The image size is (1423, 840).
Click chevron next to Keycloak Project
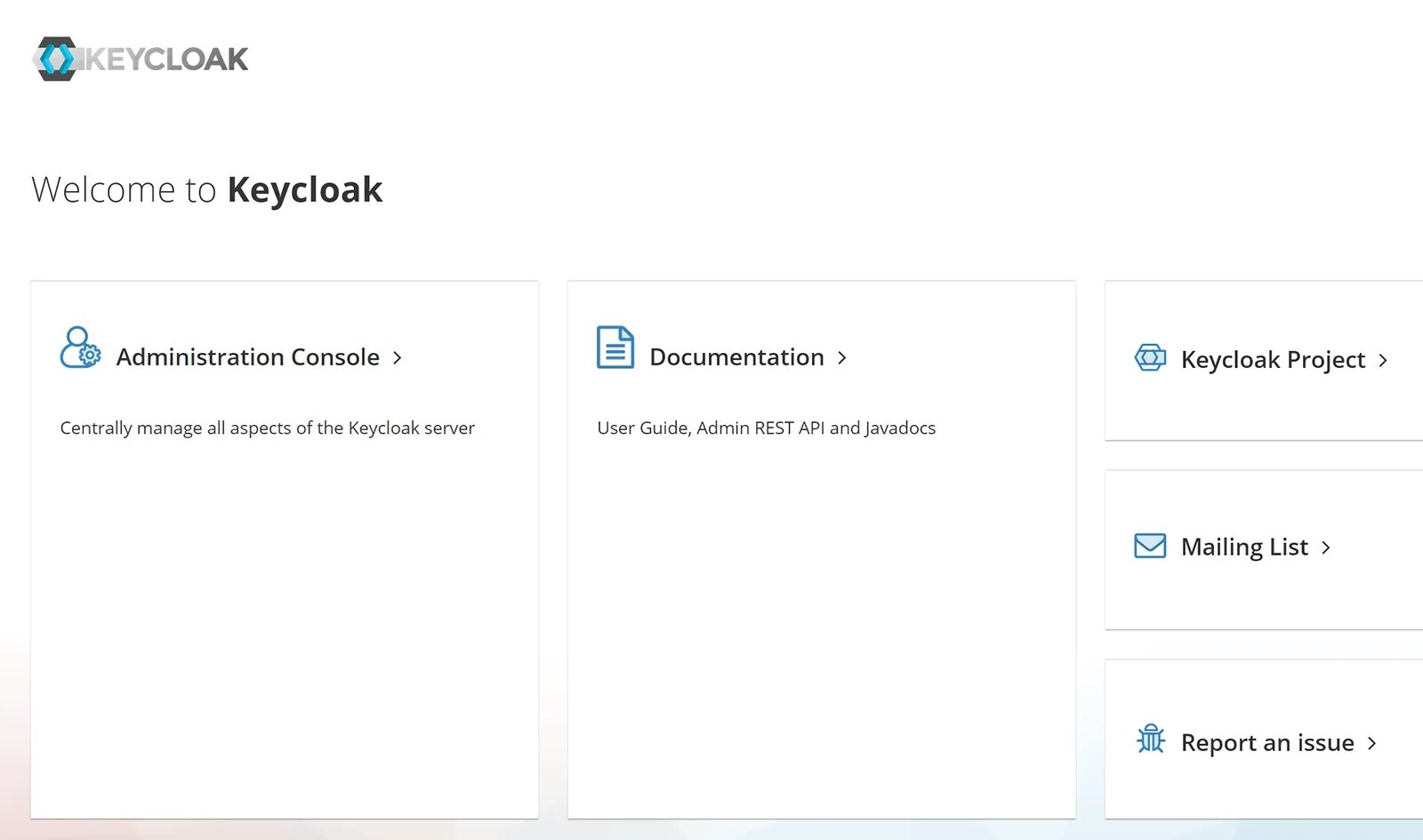click(x=1383, y=360)
